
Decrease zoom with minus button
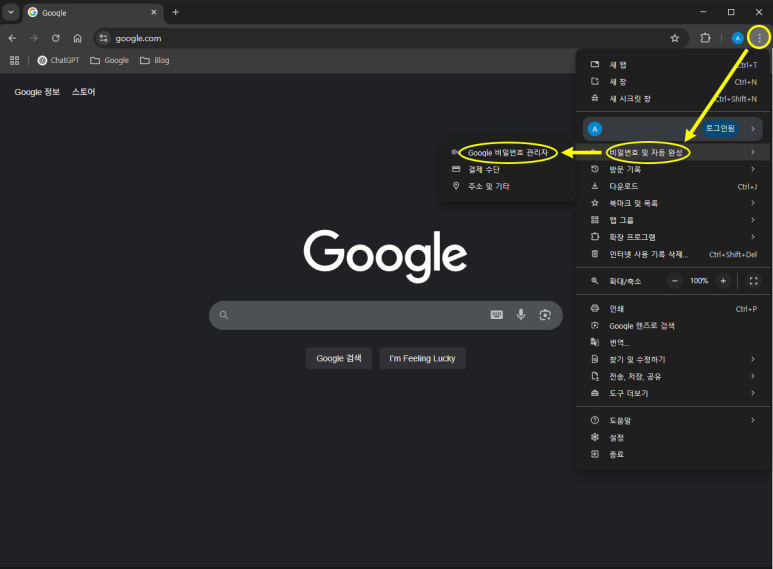[674, 281]
